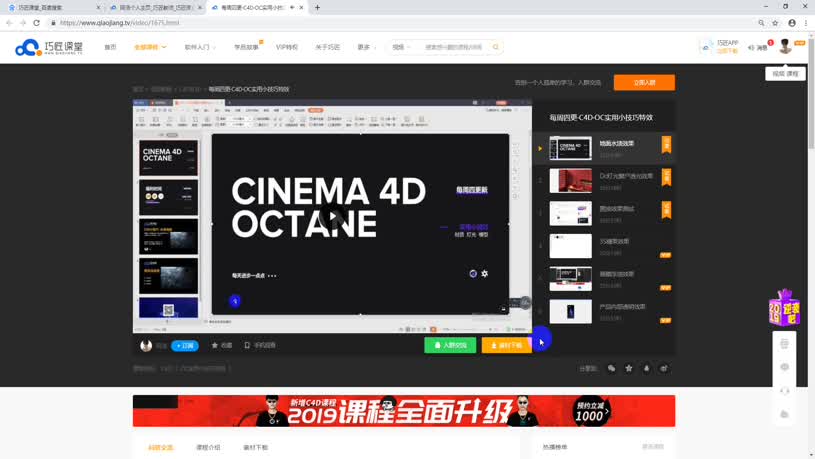Open the sixth playlist video with phone thumbnail
The width and height of the screenshot is (815, 459).
pos(570,311)
